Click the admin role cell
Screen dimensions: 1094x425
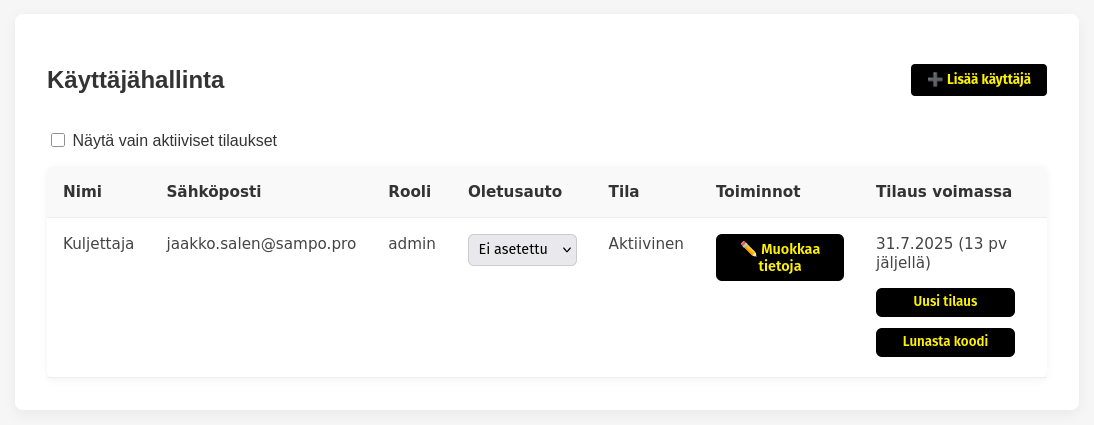point(412,244)
